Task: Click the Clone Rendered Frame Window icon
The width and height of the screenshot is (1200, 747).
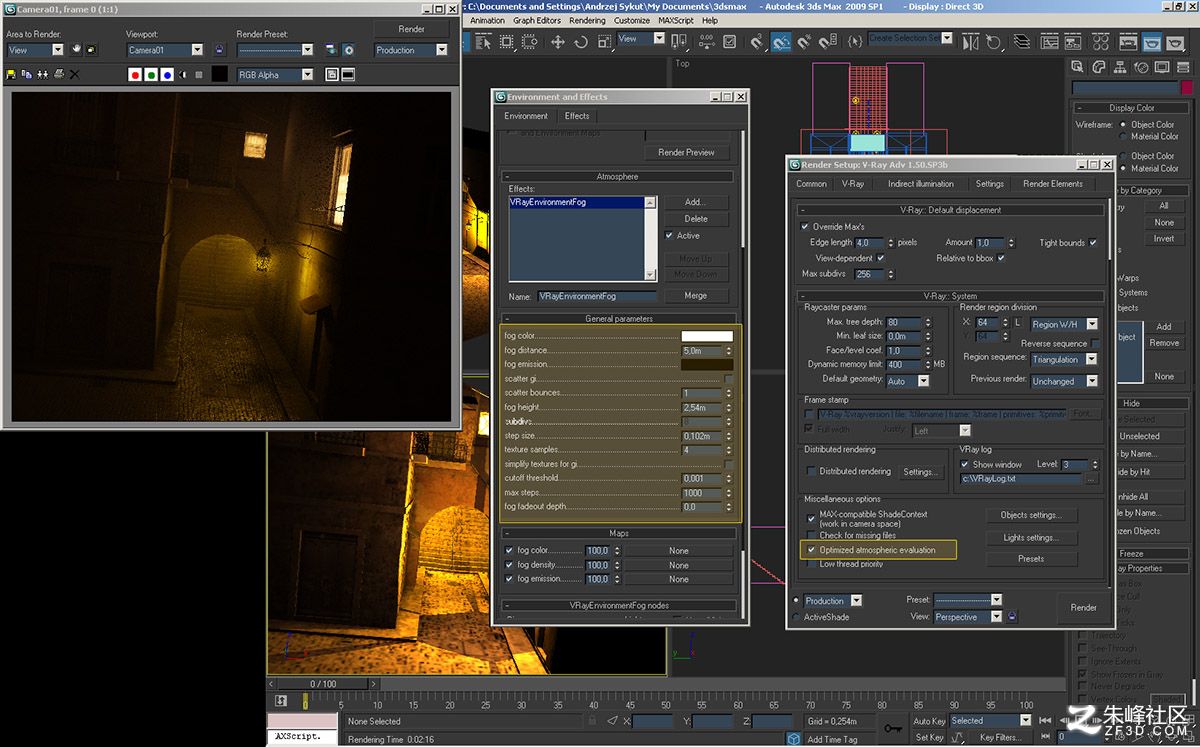Action: (42, 74)
